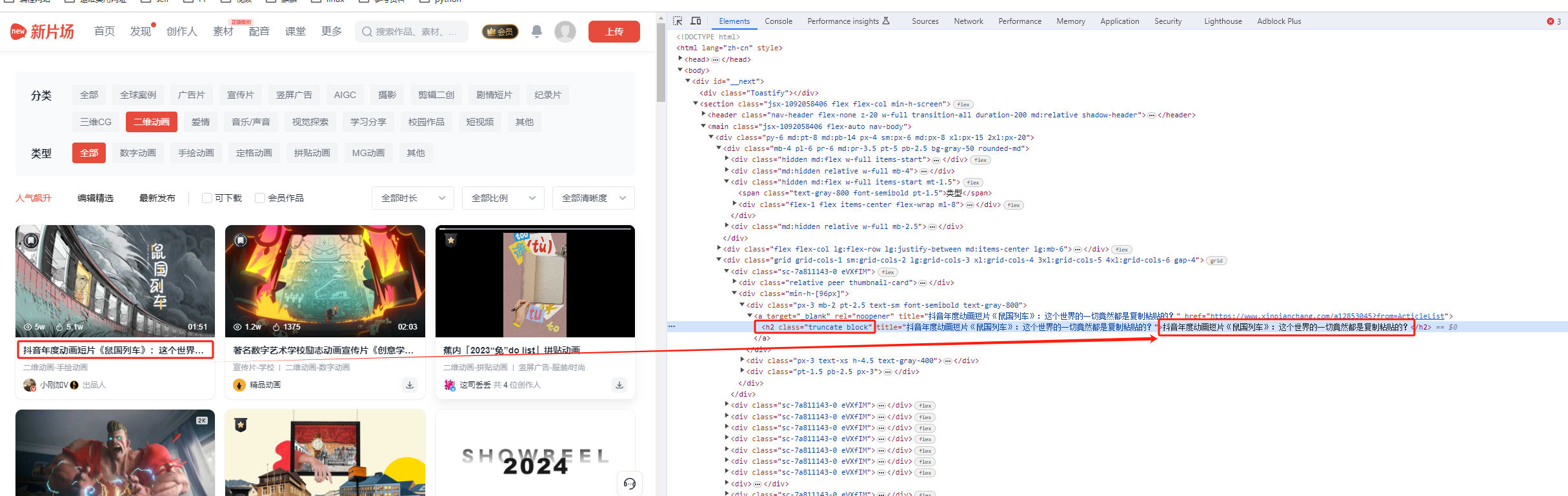Screen dimensions: 1568x496
Task: Select the 手绘动画 type filter
Action: [x=196, y=153]
